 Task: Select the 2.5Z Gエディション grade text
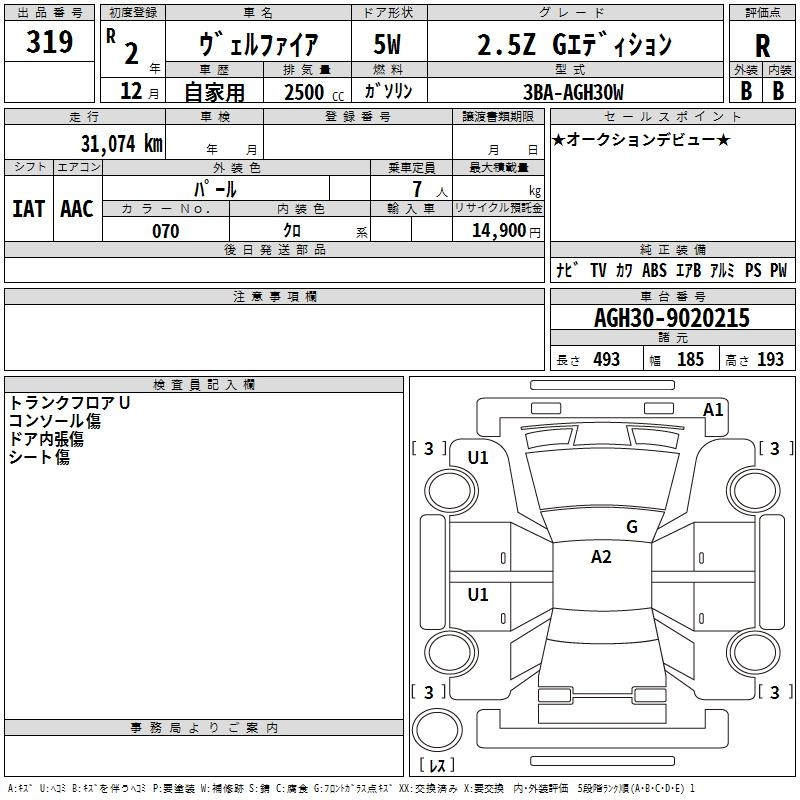pos(574,44)
